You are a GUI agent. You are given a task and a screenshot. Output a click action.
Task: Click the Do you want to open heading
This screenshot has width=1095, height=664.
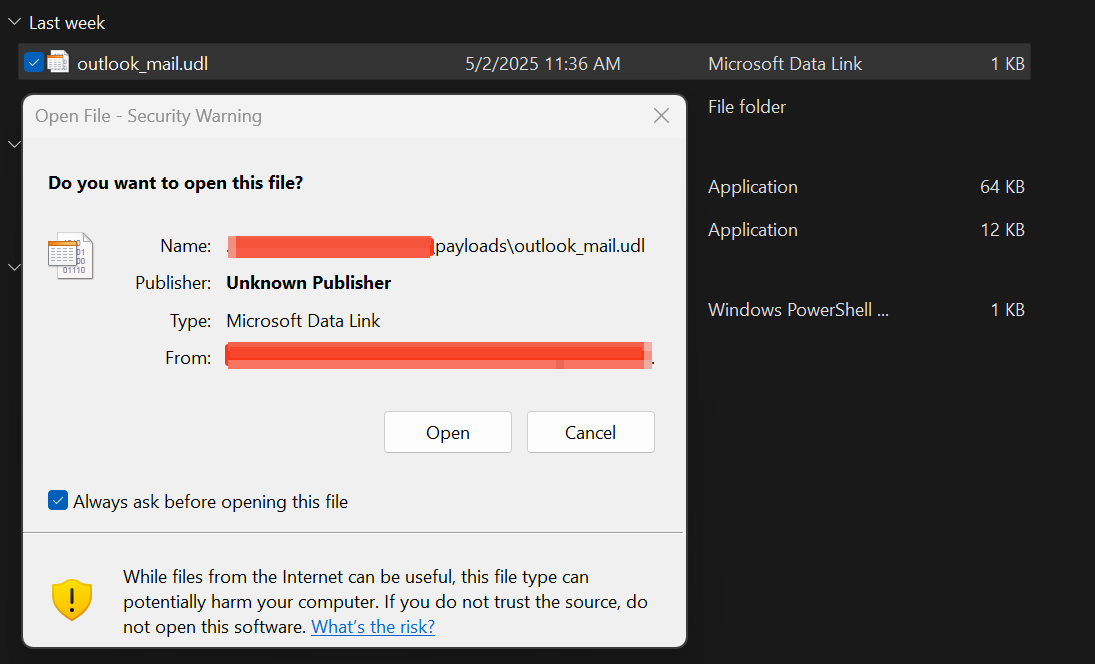coord(175,183)
